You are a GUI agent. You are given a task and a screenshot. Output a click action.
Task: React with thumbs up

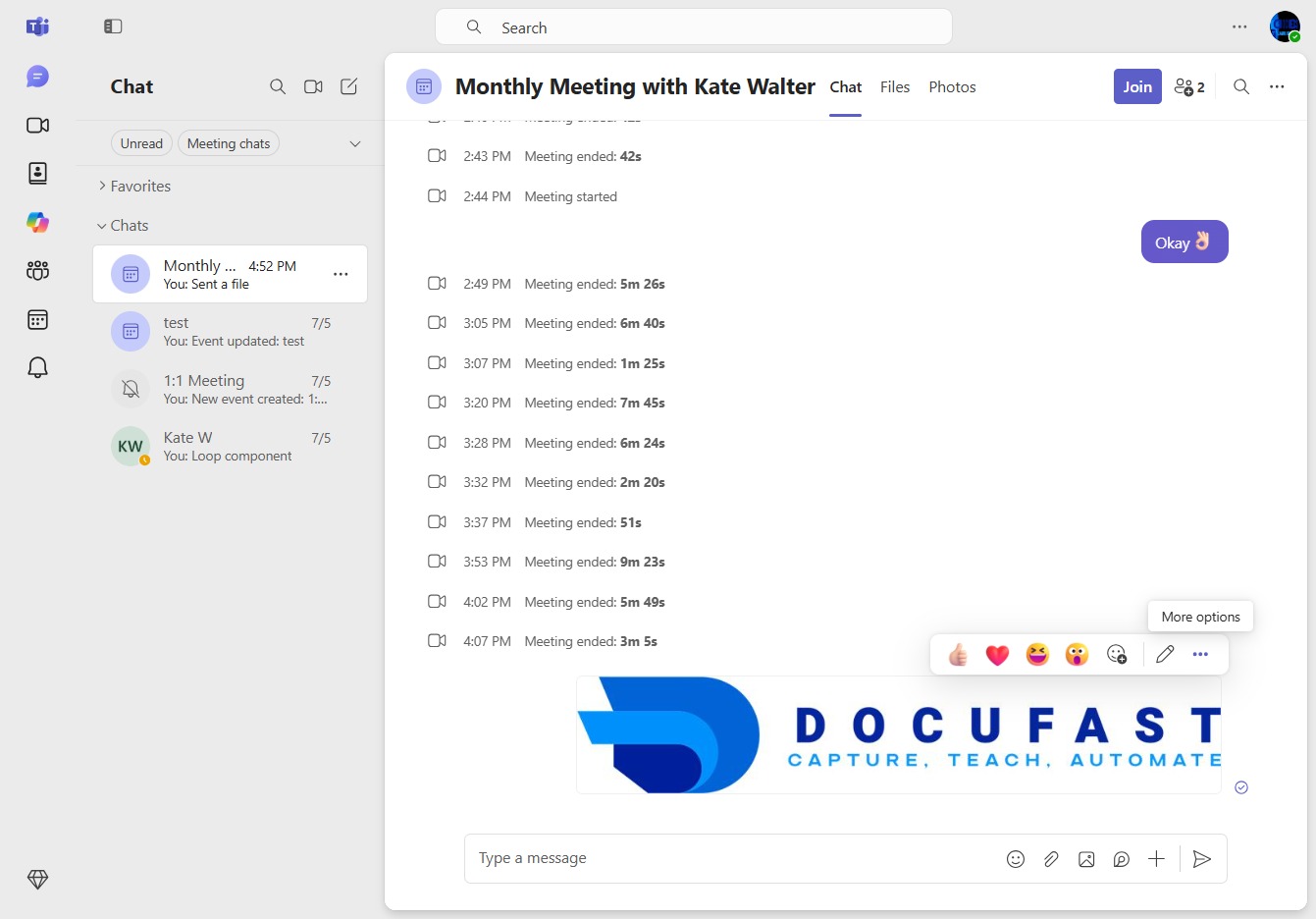click(x=959, y=654)
